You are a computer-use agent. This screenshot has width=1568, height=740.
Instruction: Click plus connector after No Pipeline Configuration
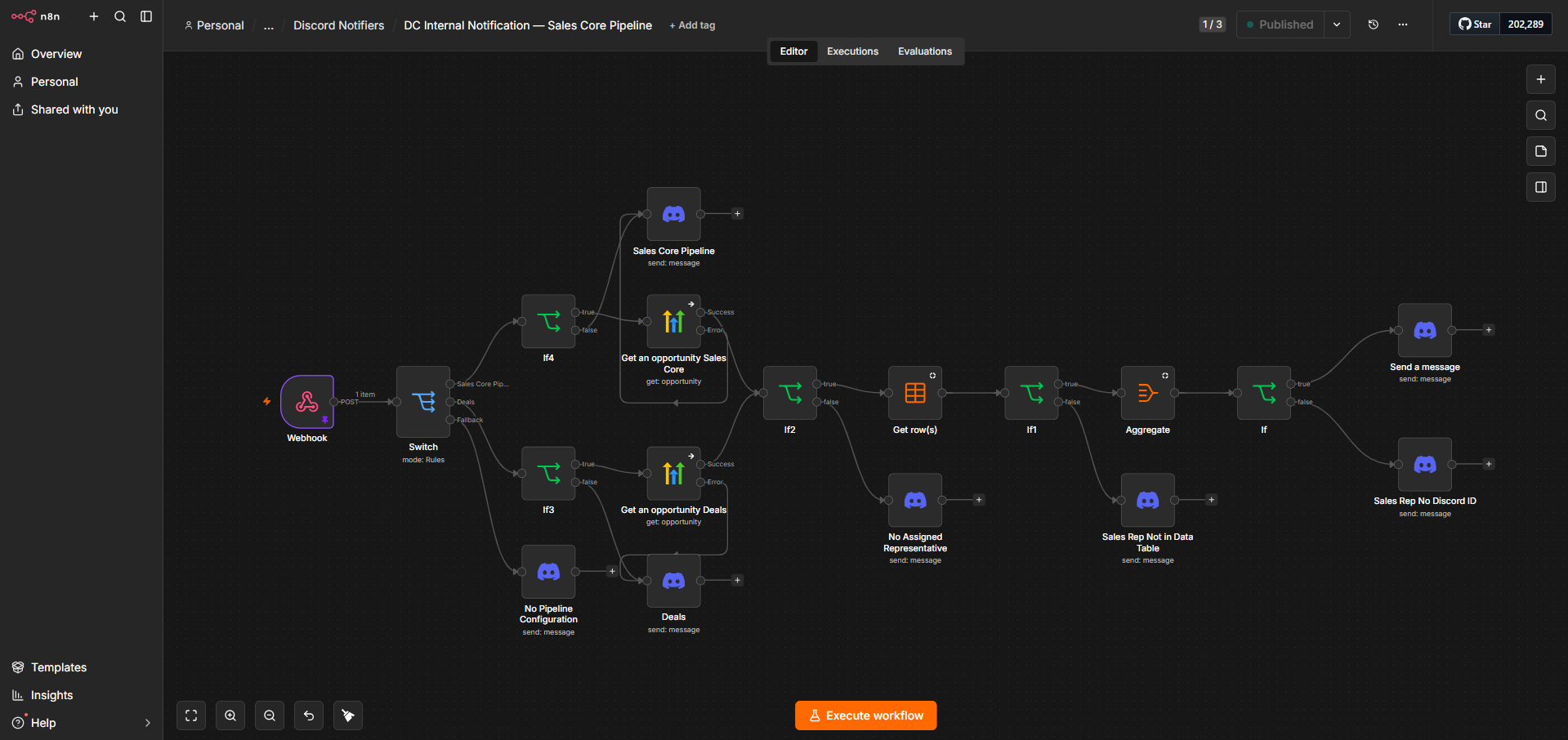(612, 572)
